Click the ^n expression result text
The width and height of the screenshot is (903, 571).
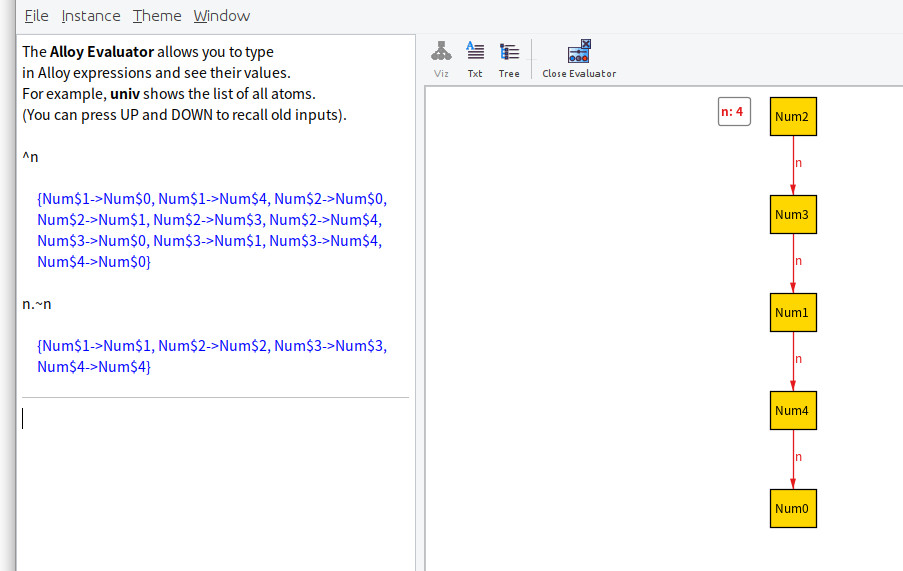click(211, 230)
